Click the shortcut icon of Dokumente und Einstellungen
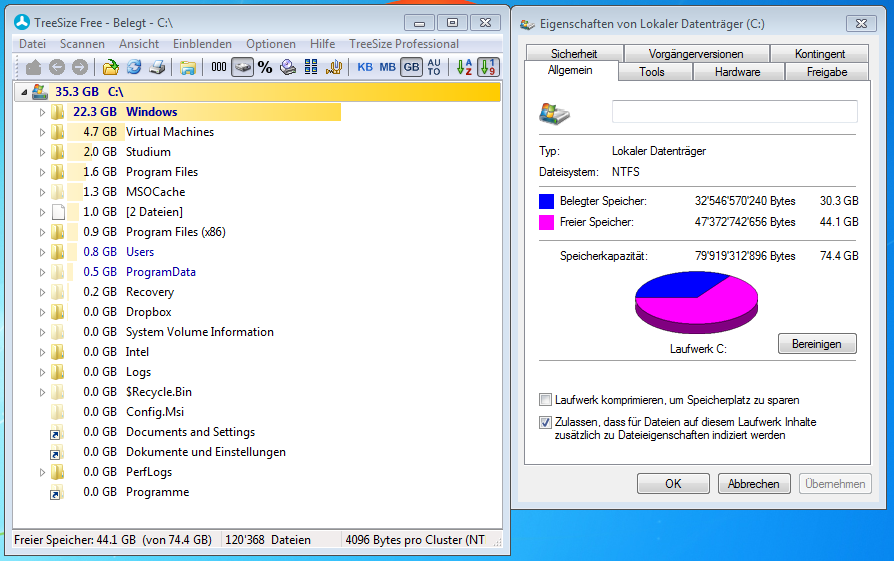The height and width of the screenshot is (561, 894). click(55, 453)
